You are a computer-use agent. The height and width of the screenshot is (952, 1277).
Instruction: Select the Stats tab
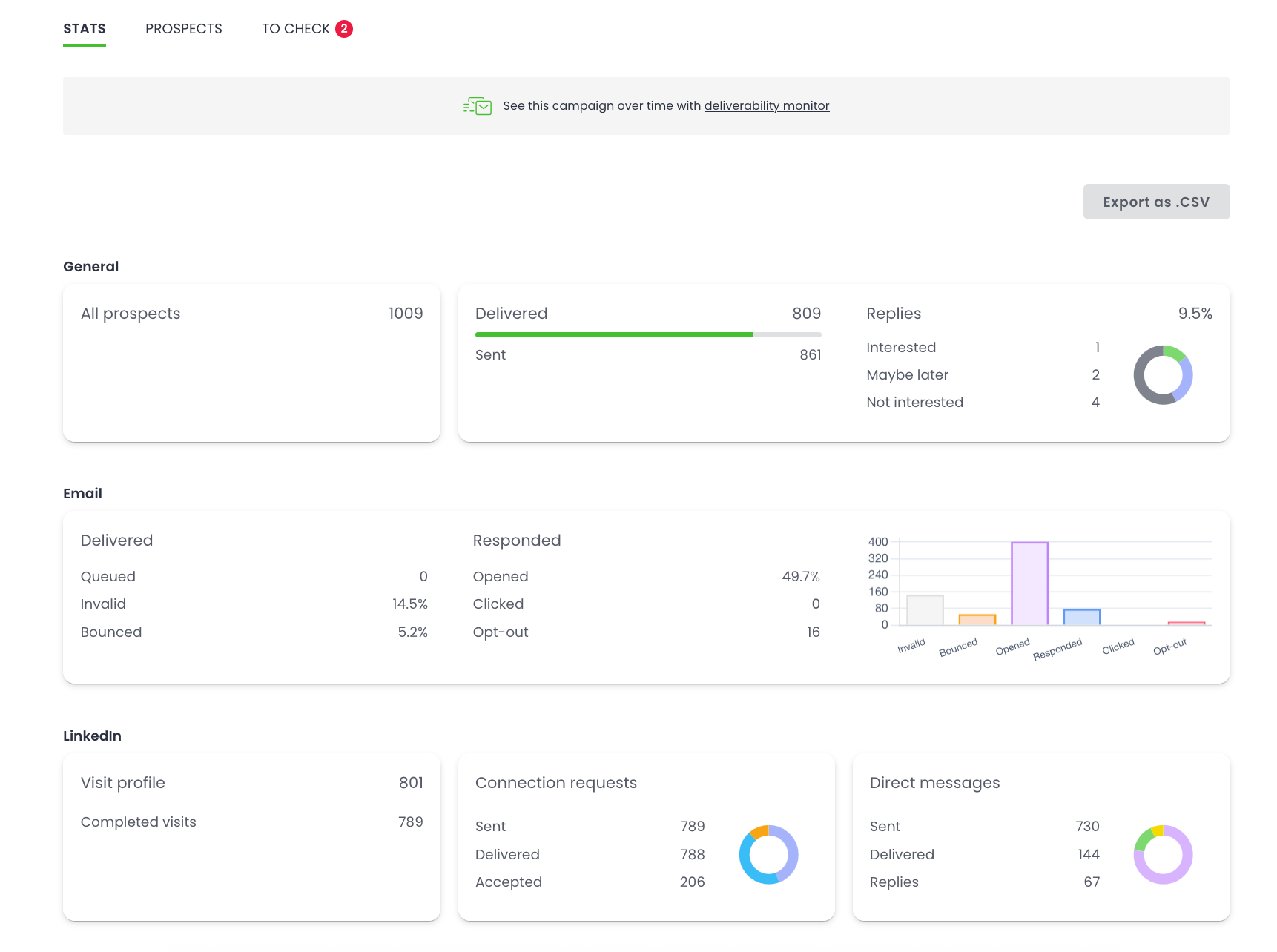click(85, 29)
